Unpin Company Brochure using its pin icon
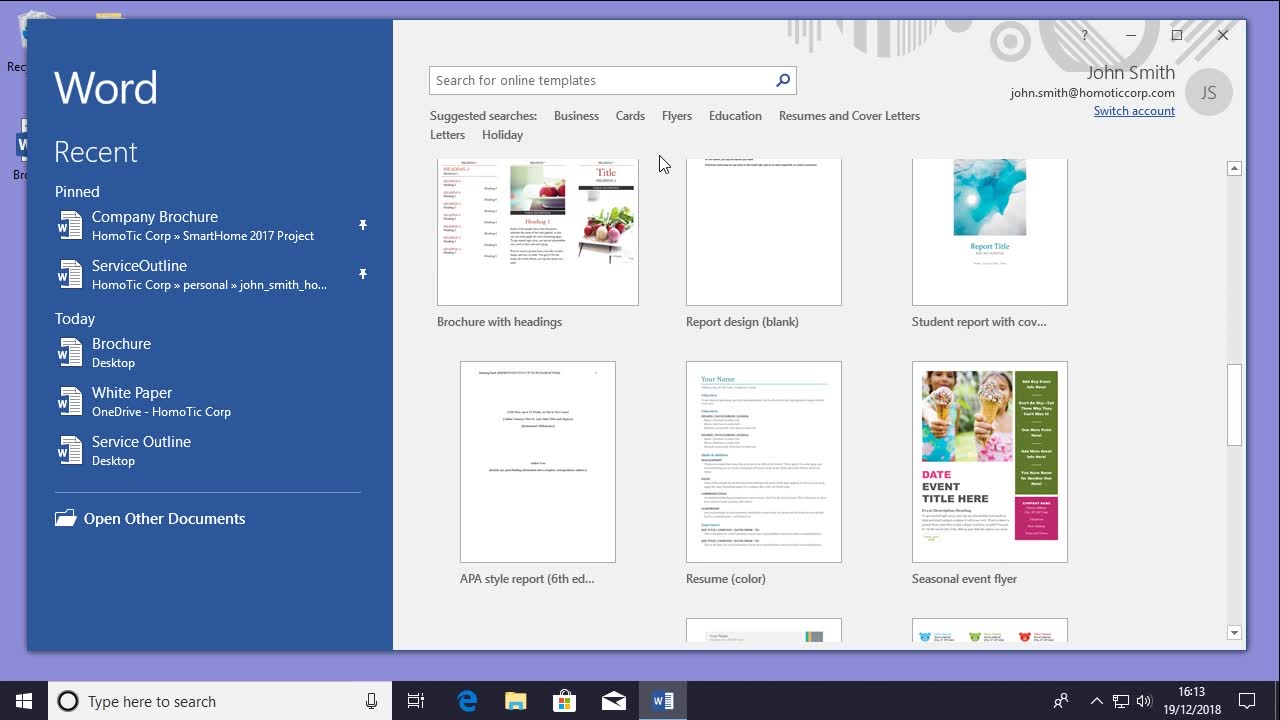Screen dimensions: 1280x720 click(x=363, y=225)
